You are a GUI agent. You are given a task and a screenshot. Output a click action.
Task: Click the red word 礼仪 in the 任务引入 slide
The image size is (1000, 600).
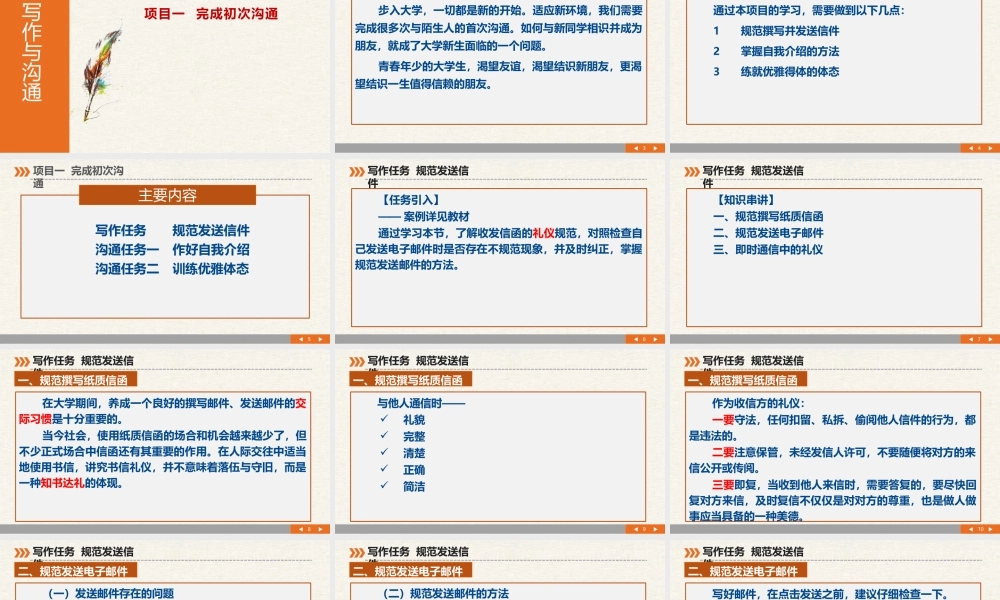(x=543, y=233)
